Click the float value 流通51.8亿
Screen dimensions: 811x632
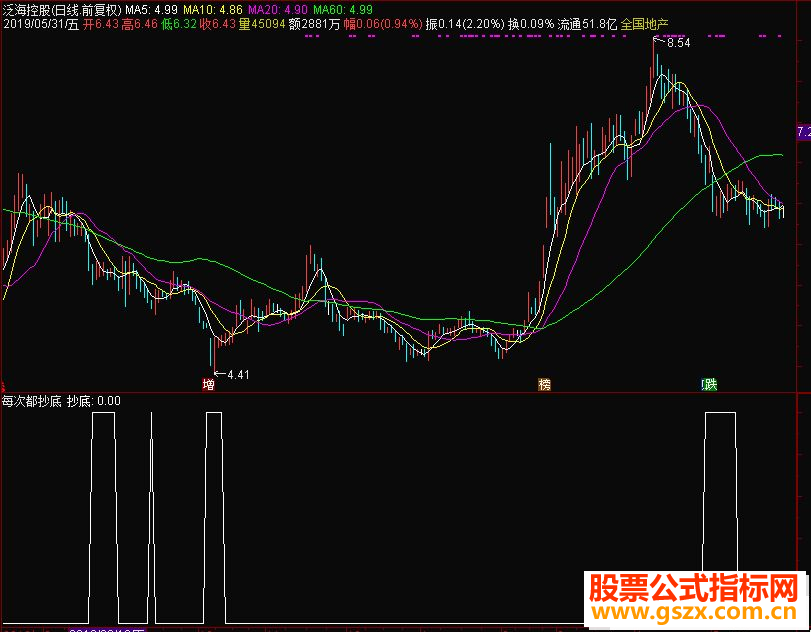(x=588, y=24)
